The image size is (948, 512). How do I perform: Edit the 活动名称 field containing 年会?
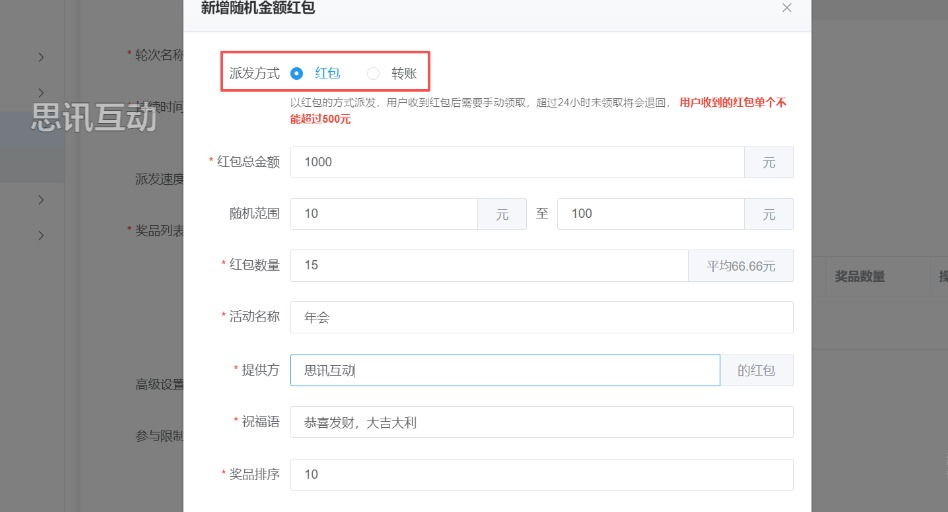(540, 318)
